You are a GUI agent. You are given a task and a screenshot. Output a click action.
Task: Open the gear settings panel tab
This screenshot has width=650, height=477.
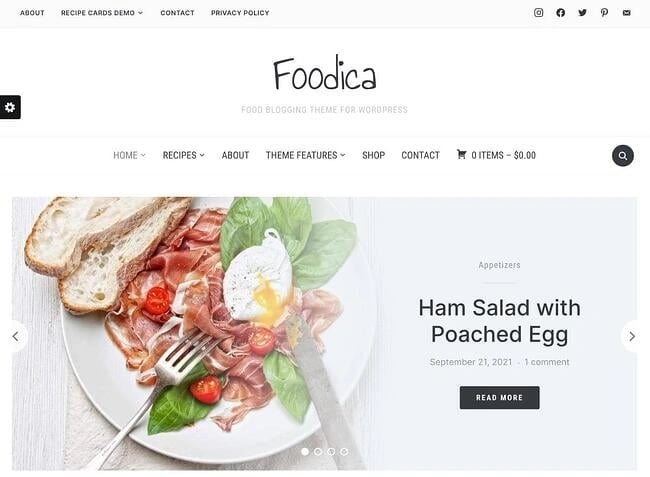point(10,107)
